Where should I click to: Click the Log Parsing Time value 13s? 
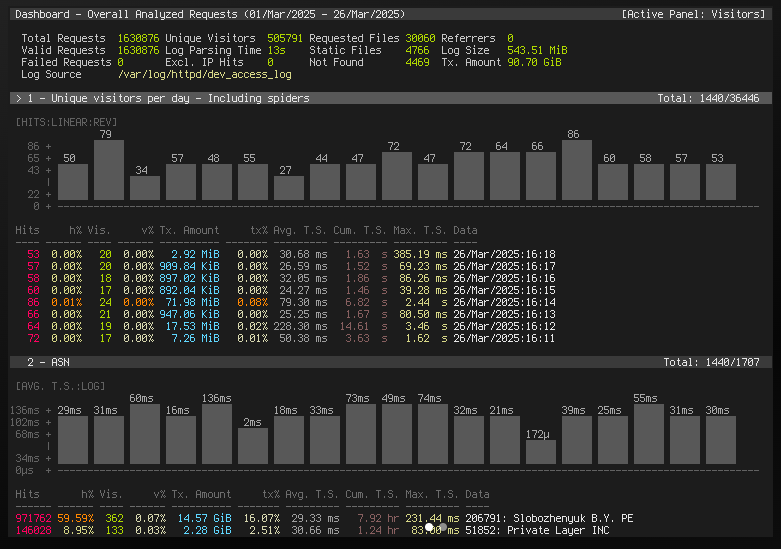(276, 50)
